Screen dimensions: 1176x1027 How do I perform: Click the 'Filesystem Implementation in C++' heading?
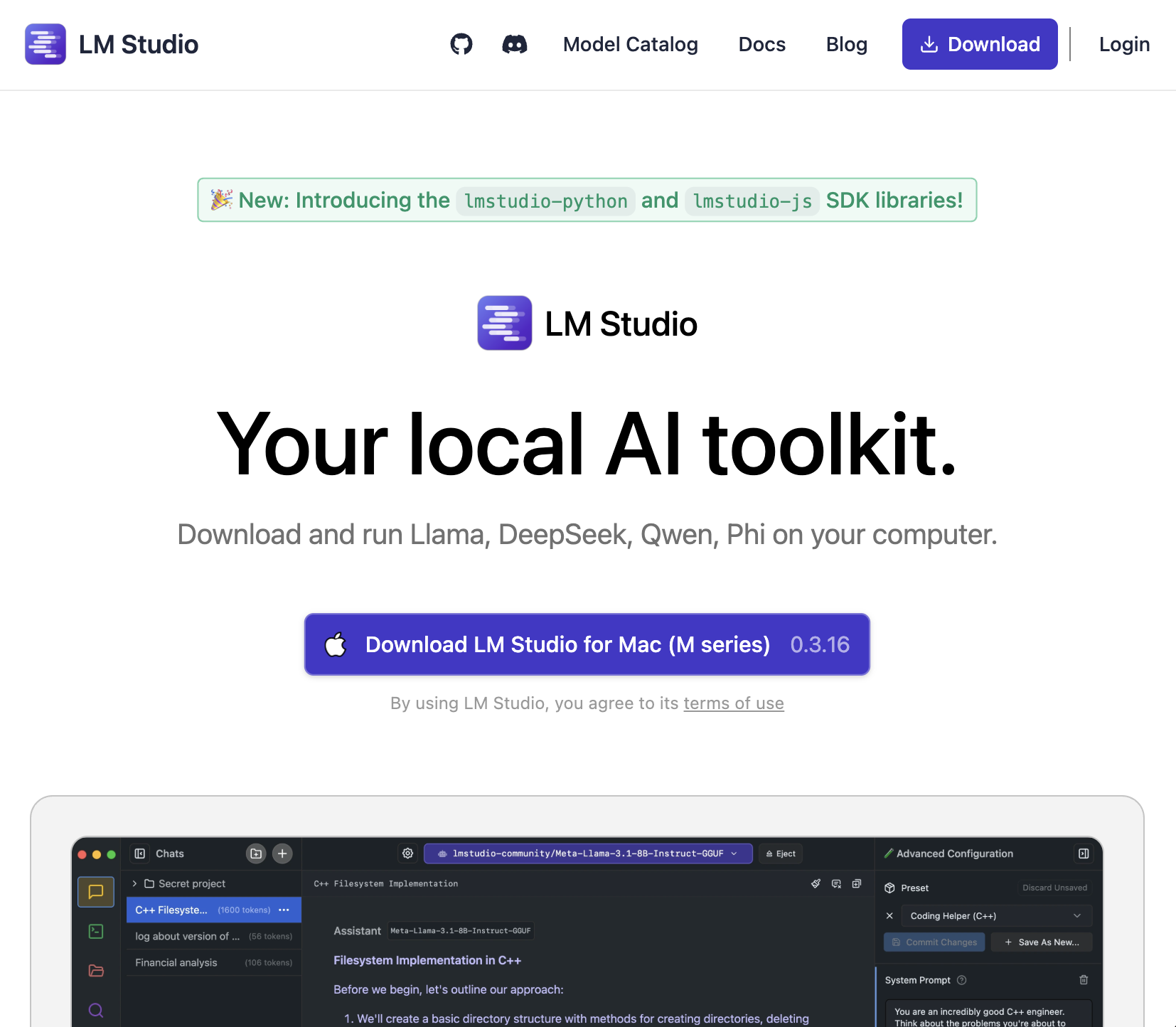427,960
